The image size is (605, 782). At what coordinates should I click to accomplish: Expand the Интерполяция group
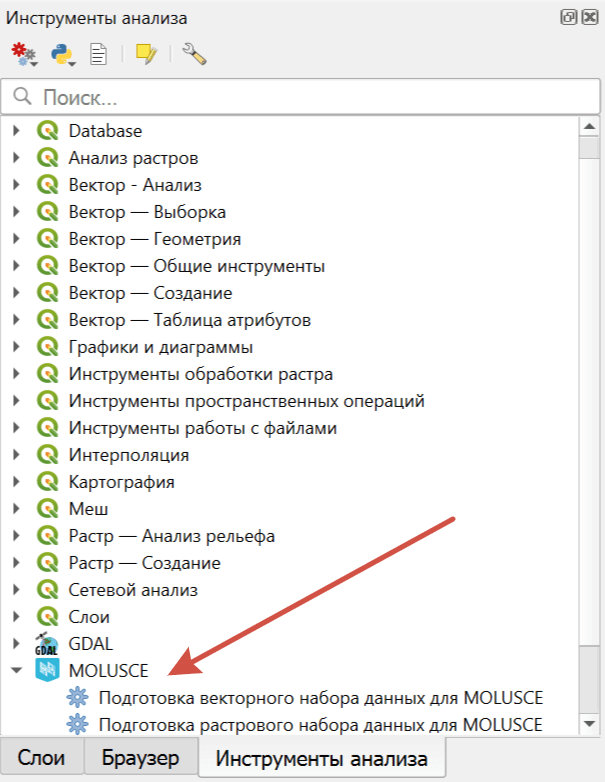pyautogui.click(x=16, y=455)
